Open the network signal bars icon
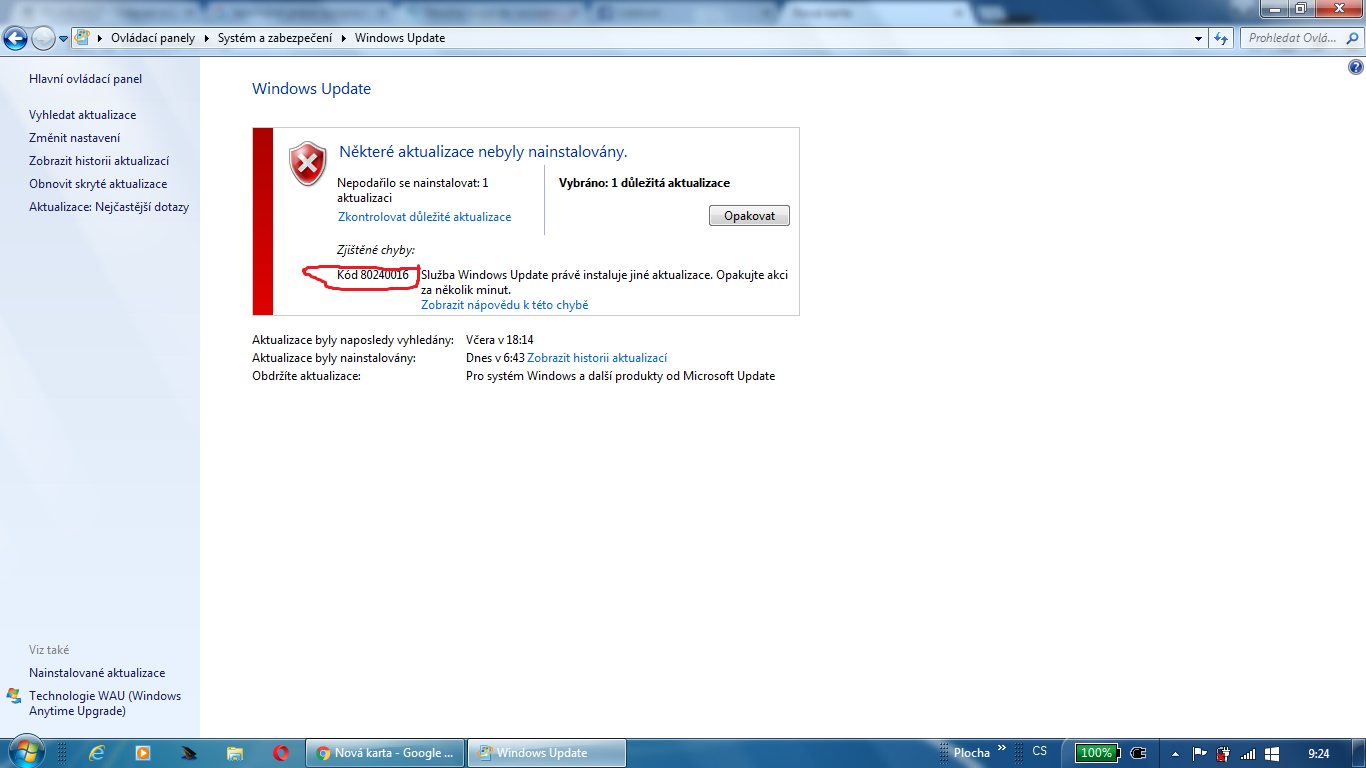Screen dimensions: 1366x768 [1248, 753]
